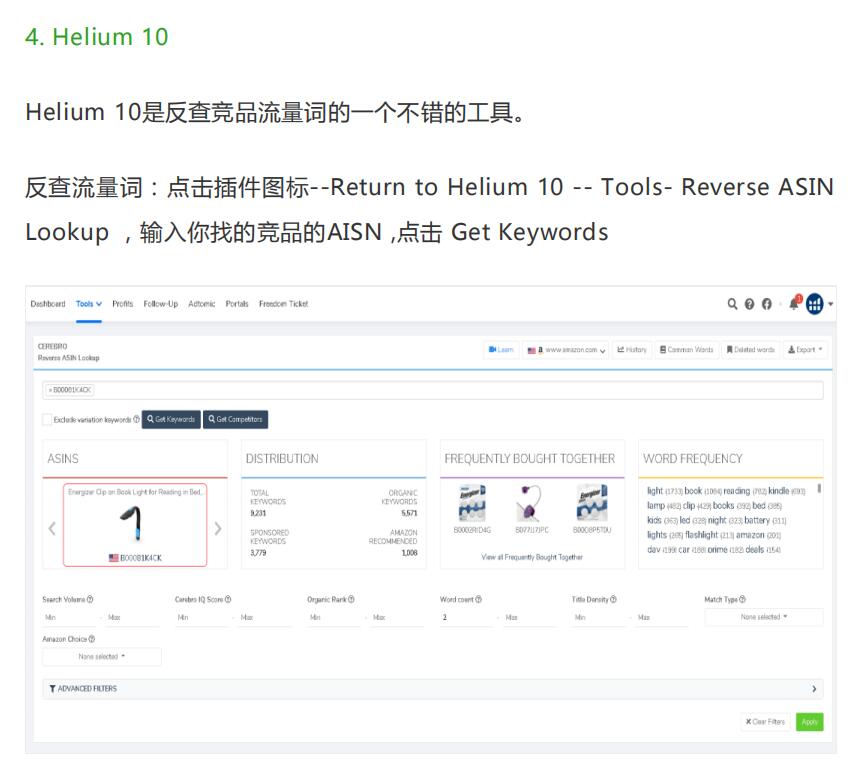The height and width of the screenshot is (781, 864).
Task: Open the help question mark icon
Action: tap(749, 304)
